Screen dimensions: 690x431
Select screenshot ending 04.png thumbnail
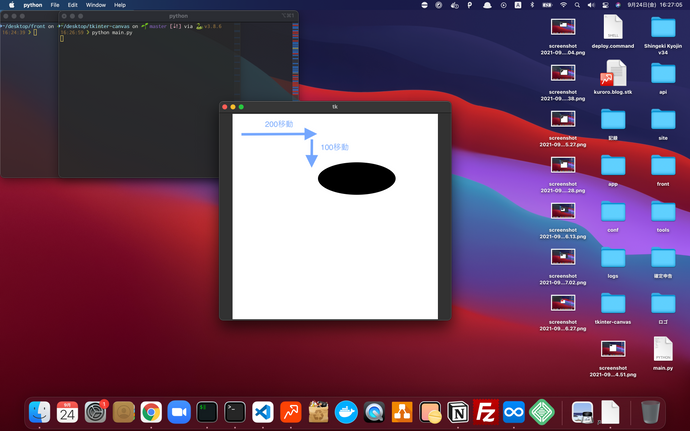click(563, 27)
